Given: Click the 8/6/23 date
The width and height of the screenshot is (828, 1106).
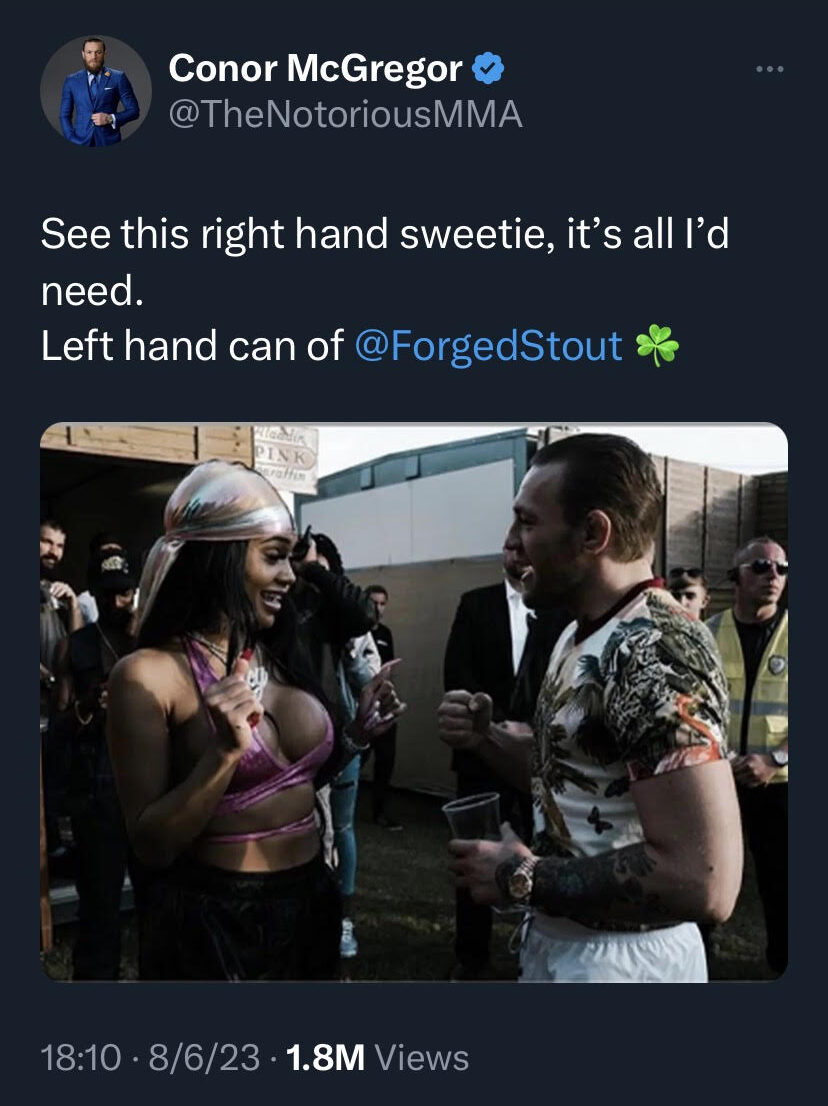Looking at the screenshot, I should coord(204,1057).
